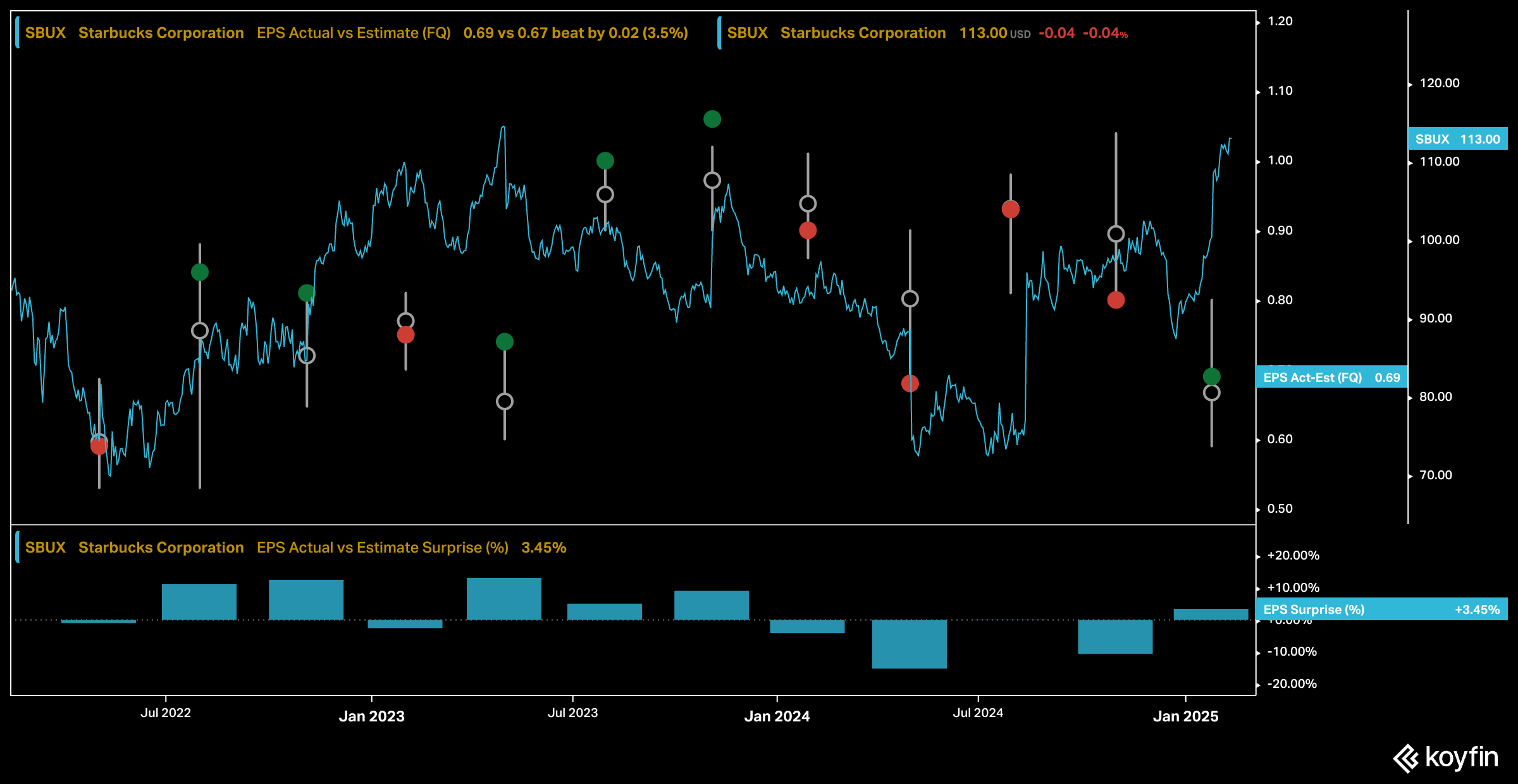Click the SBUX ticker in price legend
This screenshot has height=784, width=1518.
748,33
